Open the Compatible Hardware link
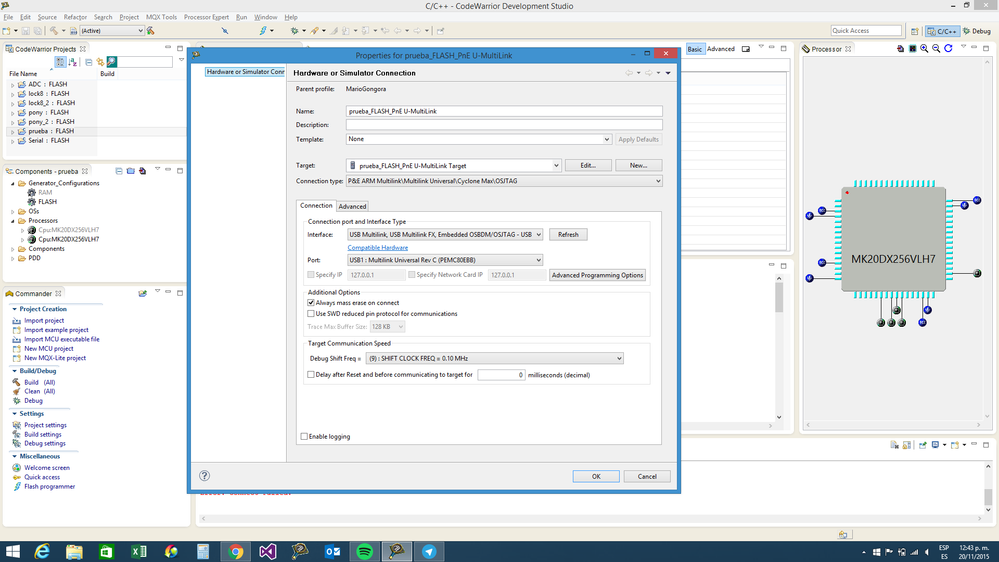The image size is (999, 562). 377,247
